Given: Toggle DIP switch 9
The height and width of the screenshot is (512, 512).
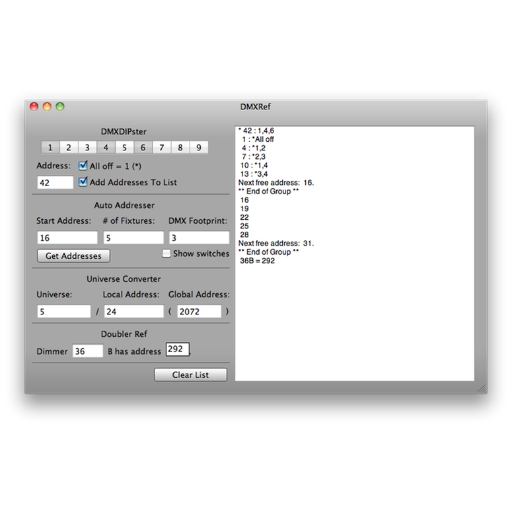Looking at the screenshot, I should (x=199, y=147).
